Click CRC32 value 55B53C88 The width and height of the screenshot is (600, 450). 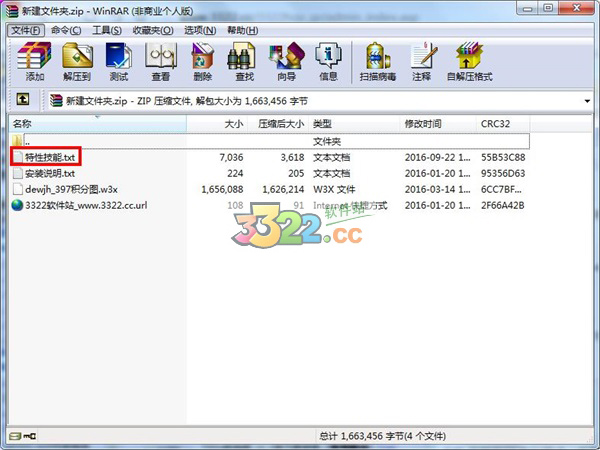pyautogui.click(x=503, y=157)
